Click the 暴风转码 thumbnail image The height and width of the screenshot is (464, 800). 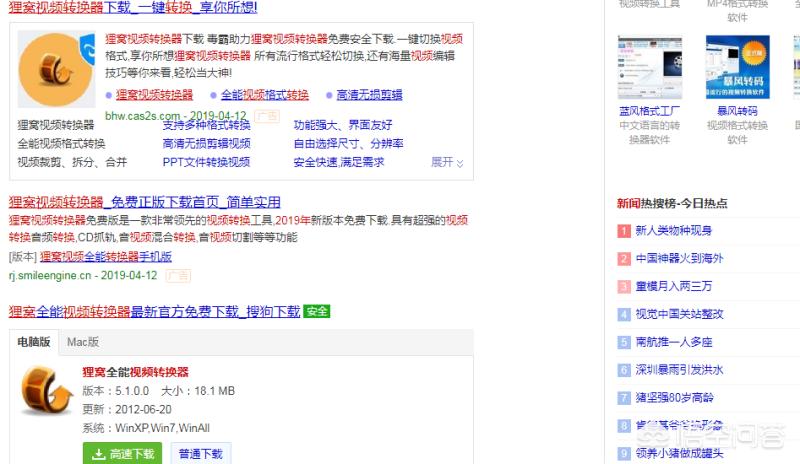pos(737,67)
